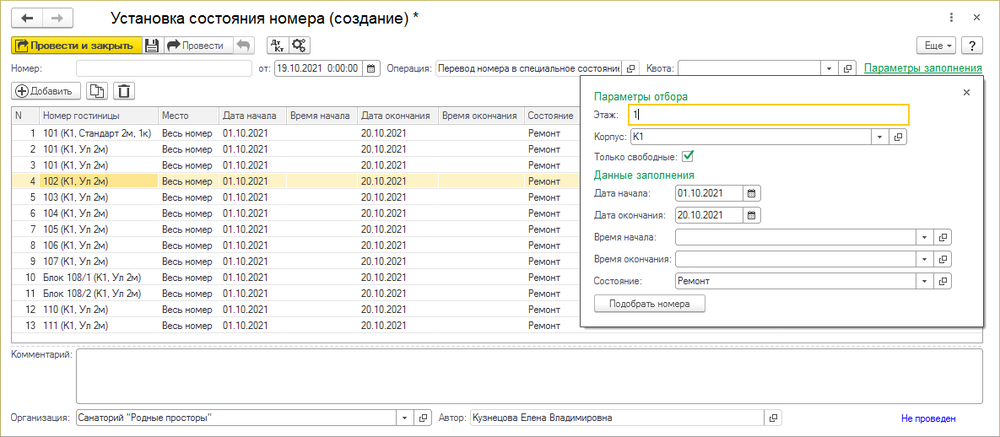Click the Провести button
Viewport: 1000px width, 437px height.
[x=197, y=45]
